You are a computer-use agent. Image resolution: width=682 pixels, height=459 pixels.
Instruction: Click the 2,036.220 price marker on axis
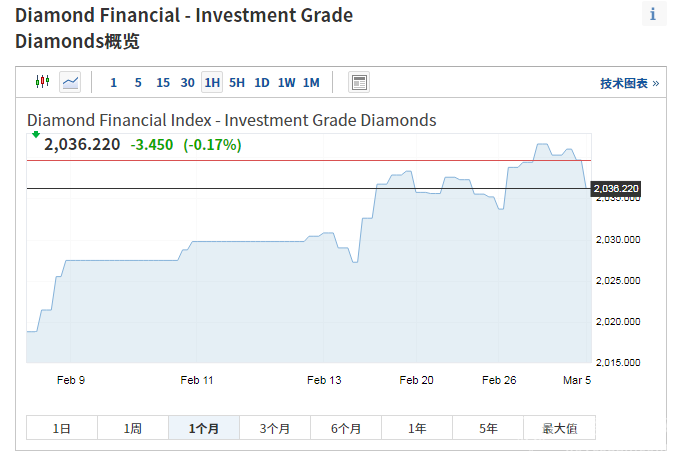click(x=616, y=188)
